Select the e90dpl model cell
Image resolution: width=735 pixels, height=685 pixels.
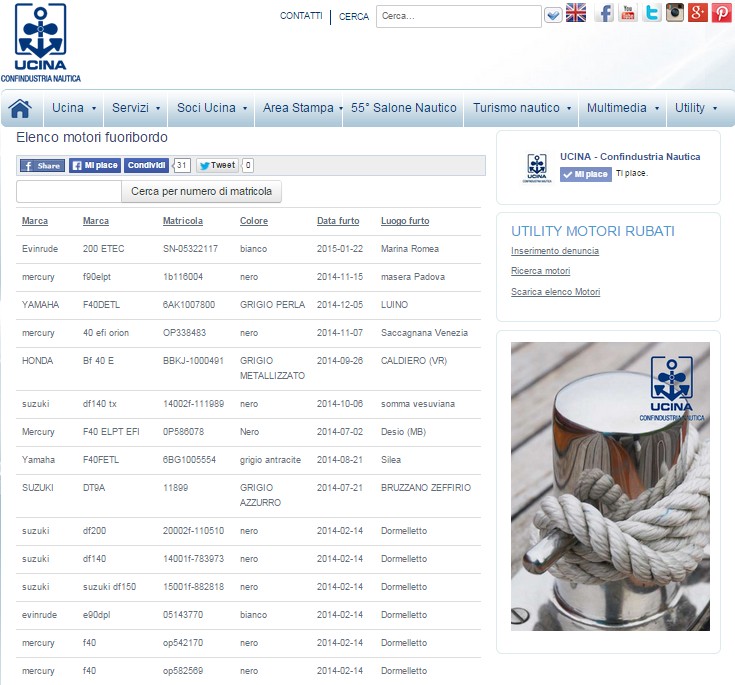[x=96, y=615]
